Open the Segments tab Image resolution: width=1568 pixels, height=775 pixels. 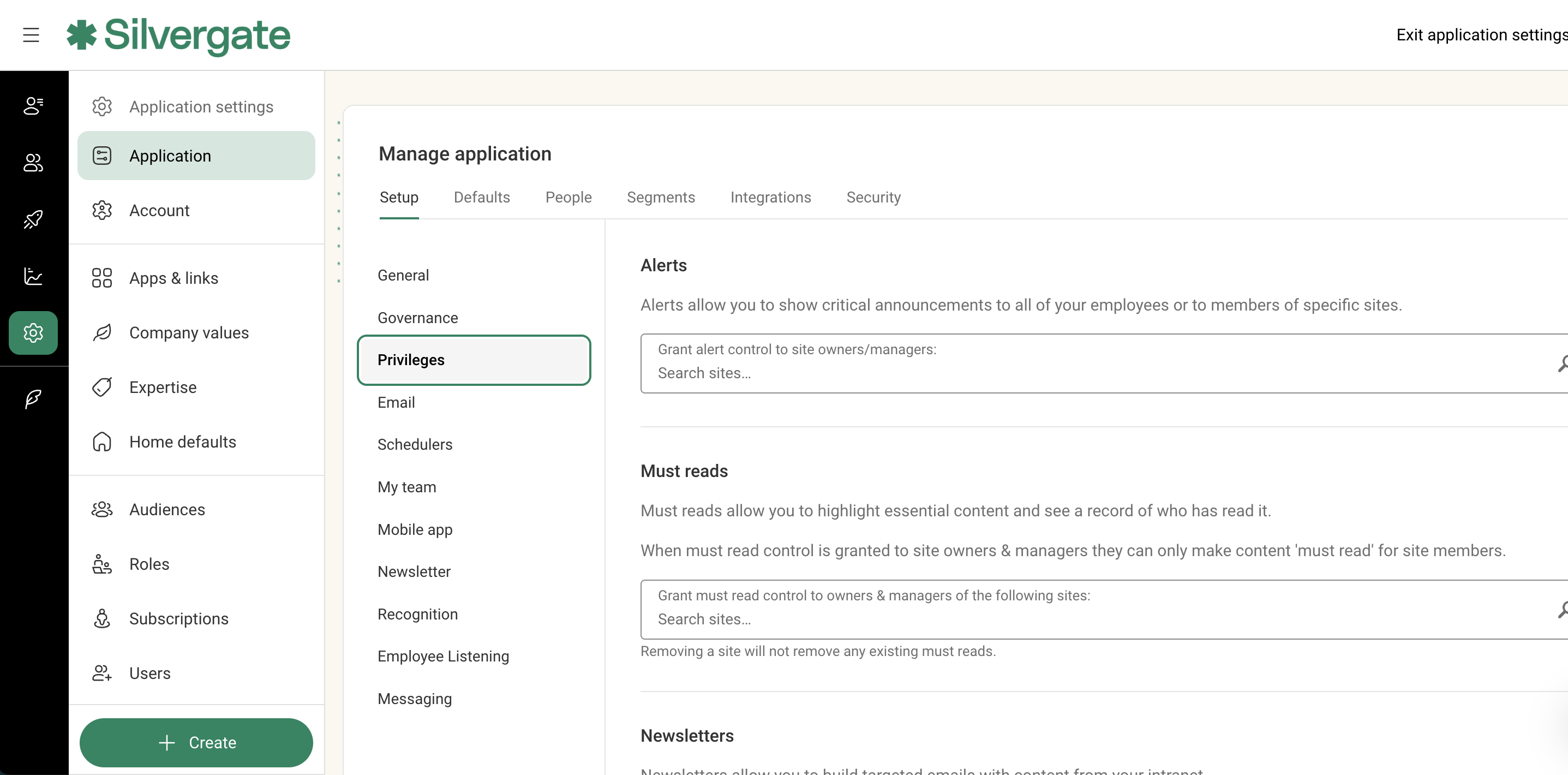tap(661, 197)
